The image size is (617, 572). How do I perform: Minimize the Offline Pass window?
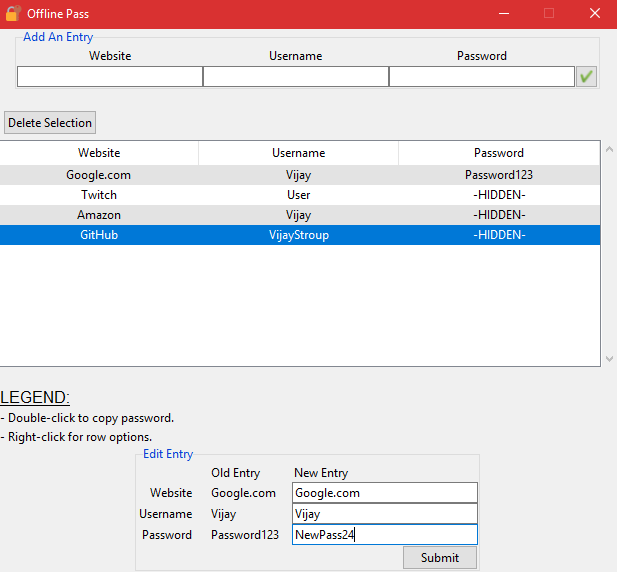click(x=504, y=13)
